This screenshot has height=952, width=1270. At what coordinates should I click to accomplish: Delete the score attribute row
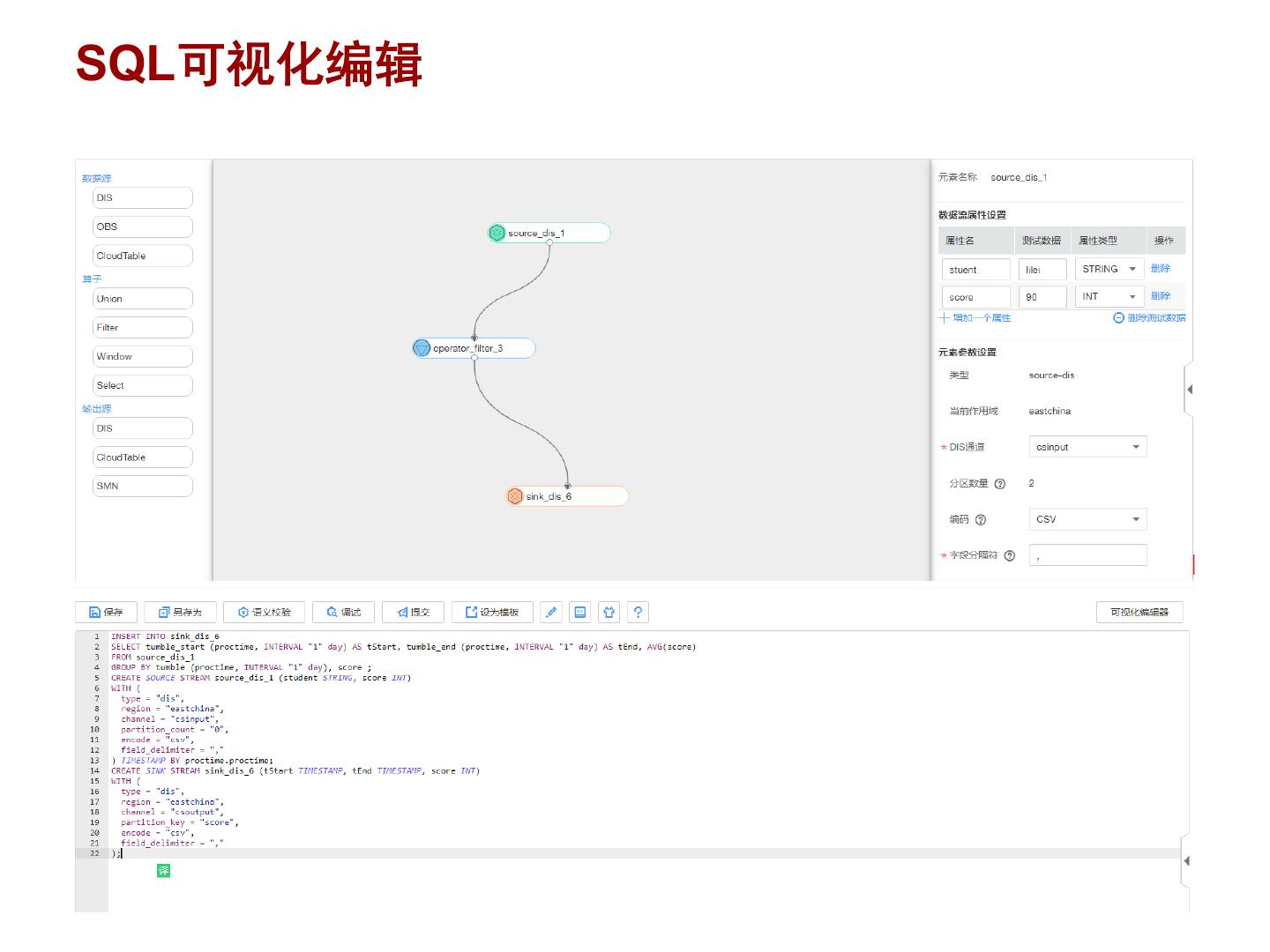[x=1160, y=296]
